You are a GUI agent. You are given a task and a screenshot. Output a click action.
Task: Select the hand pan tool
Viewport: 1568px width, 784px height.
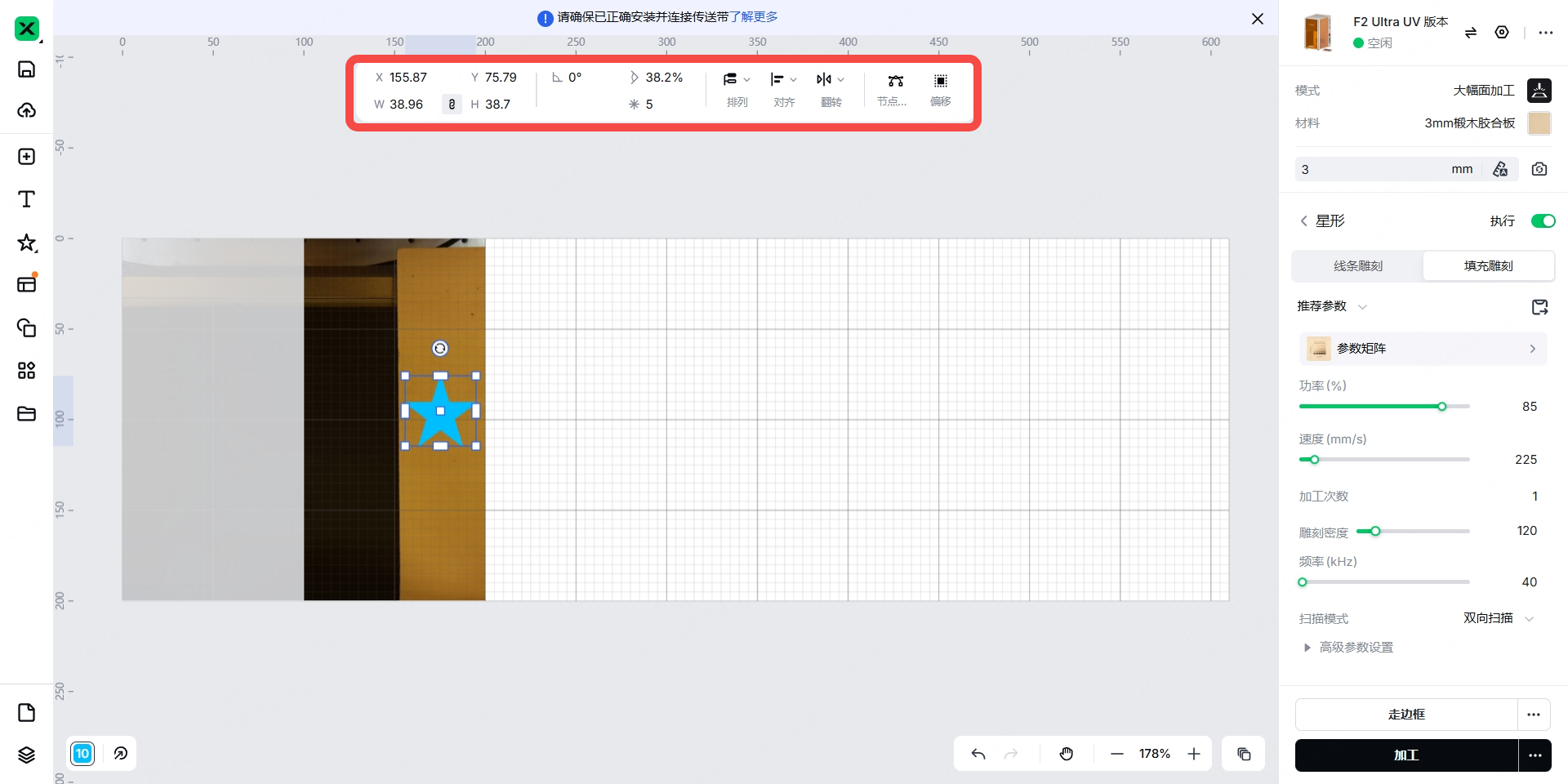pos(1067,754)
